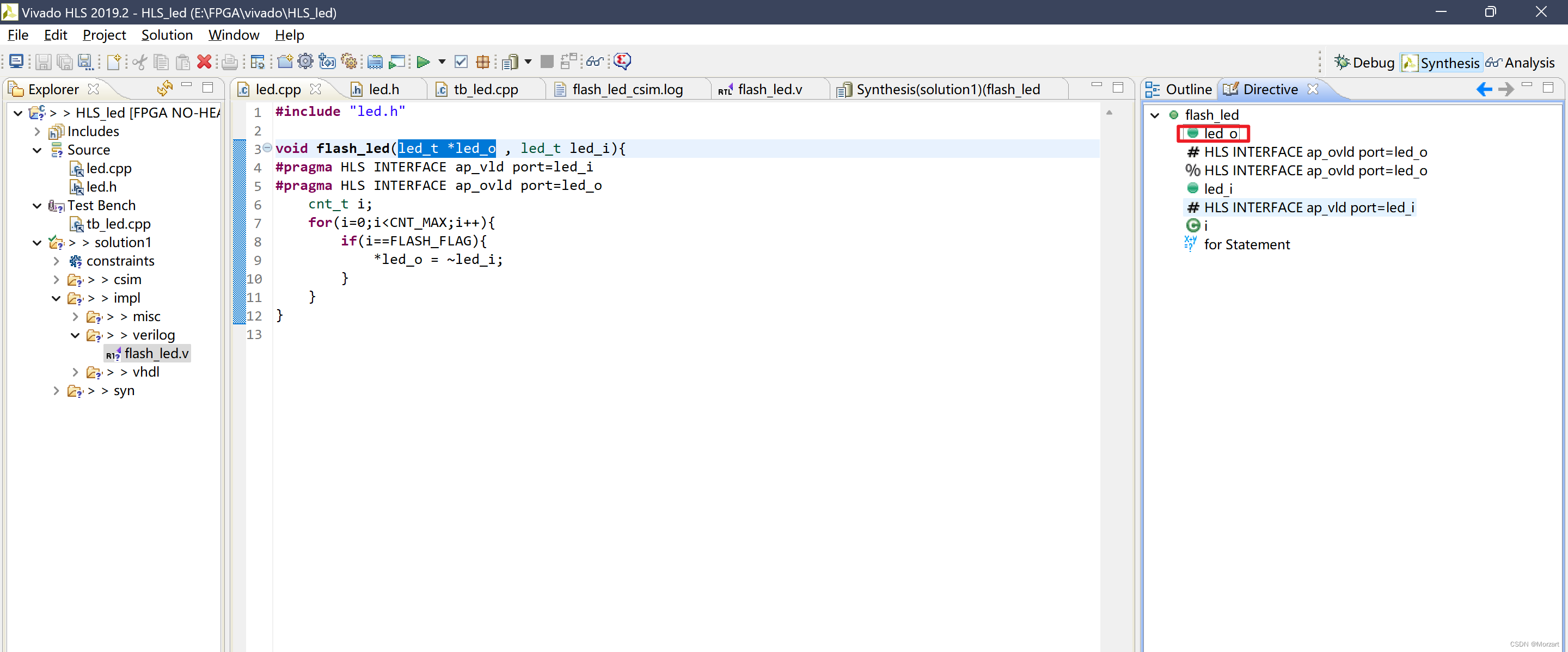Viewport: 1568px width, 652px height.
Task: Click the Print icon in the toolbar
Action: point(230,61)
